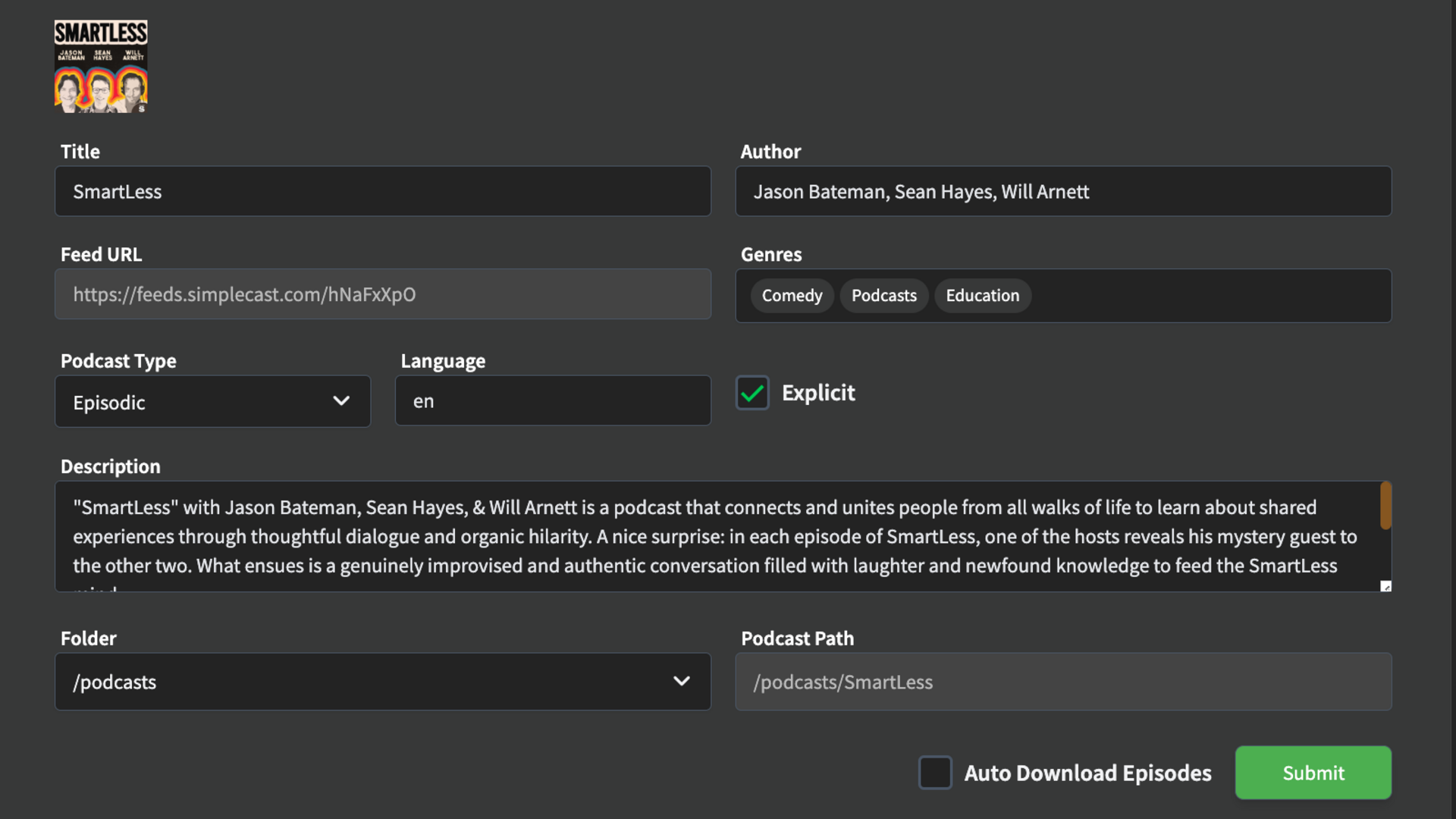The width and height of the screenshot is (1456, 819).
Task: Click the Auto Download Episodes label
Action: click(1087, 773)
